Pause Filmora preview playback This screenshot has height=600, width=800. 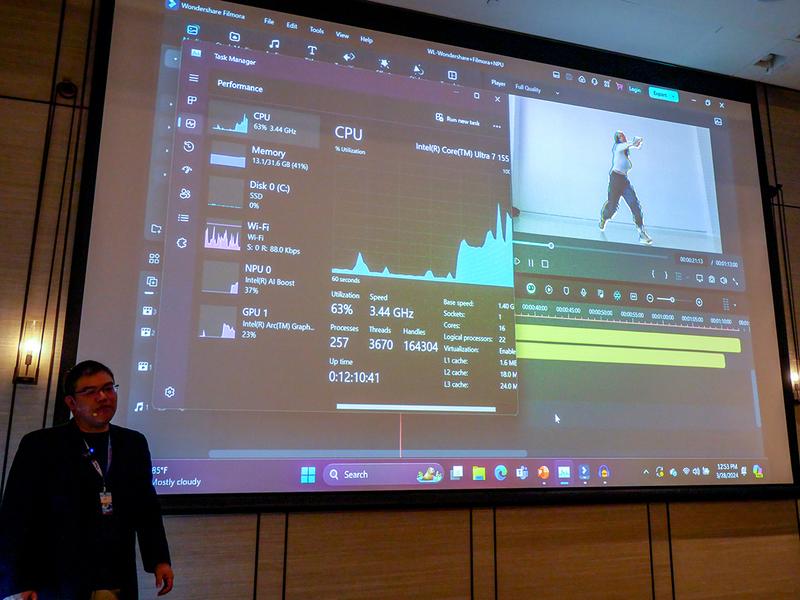click(531, 262)
